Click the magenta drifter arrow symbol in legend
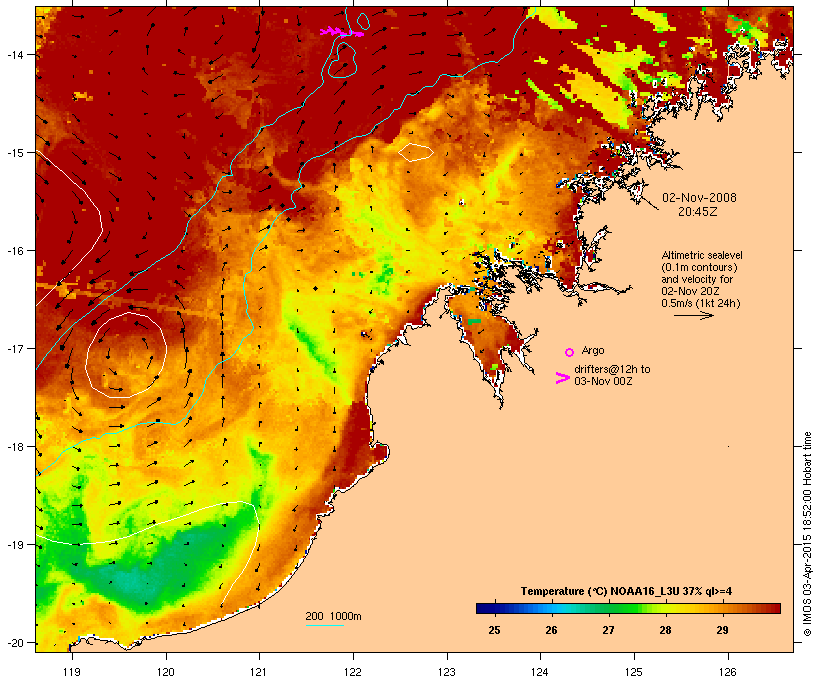The image size is (820, 680). tap(562, 378)
